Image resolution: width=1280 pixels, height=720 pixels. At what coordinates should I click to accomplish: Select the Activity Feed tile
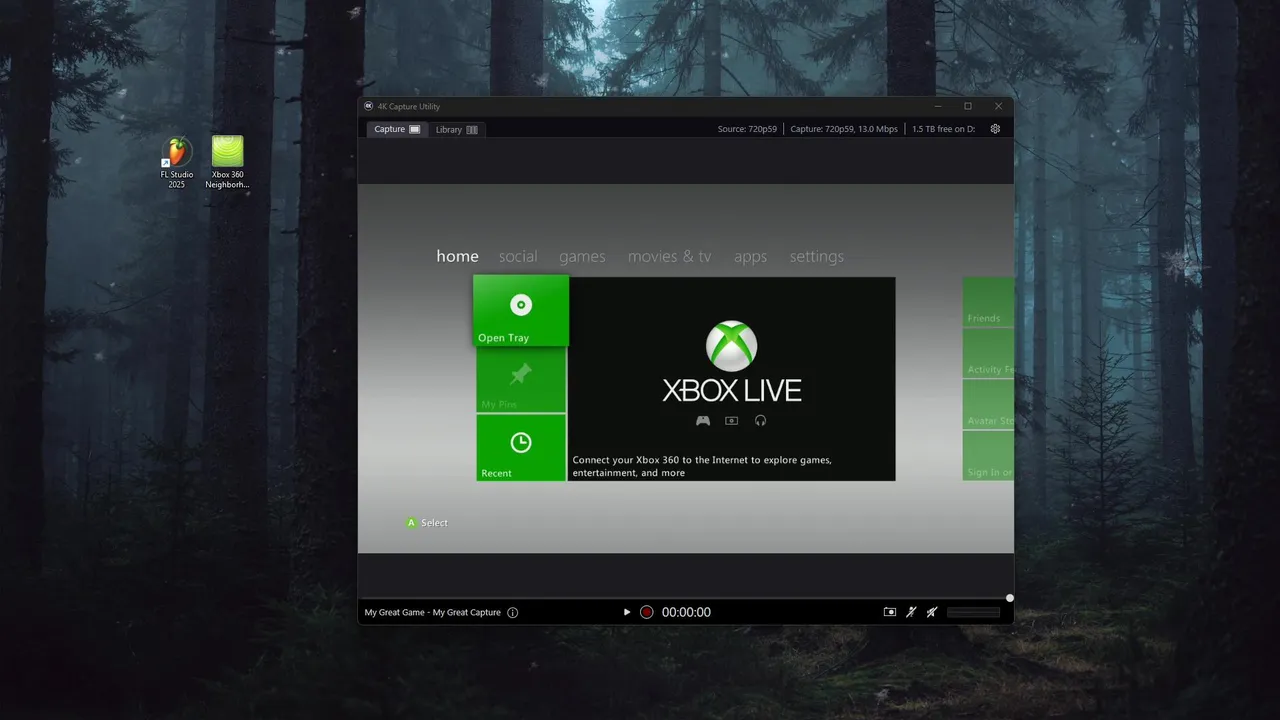988,353
